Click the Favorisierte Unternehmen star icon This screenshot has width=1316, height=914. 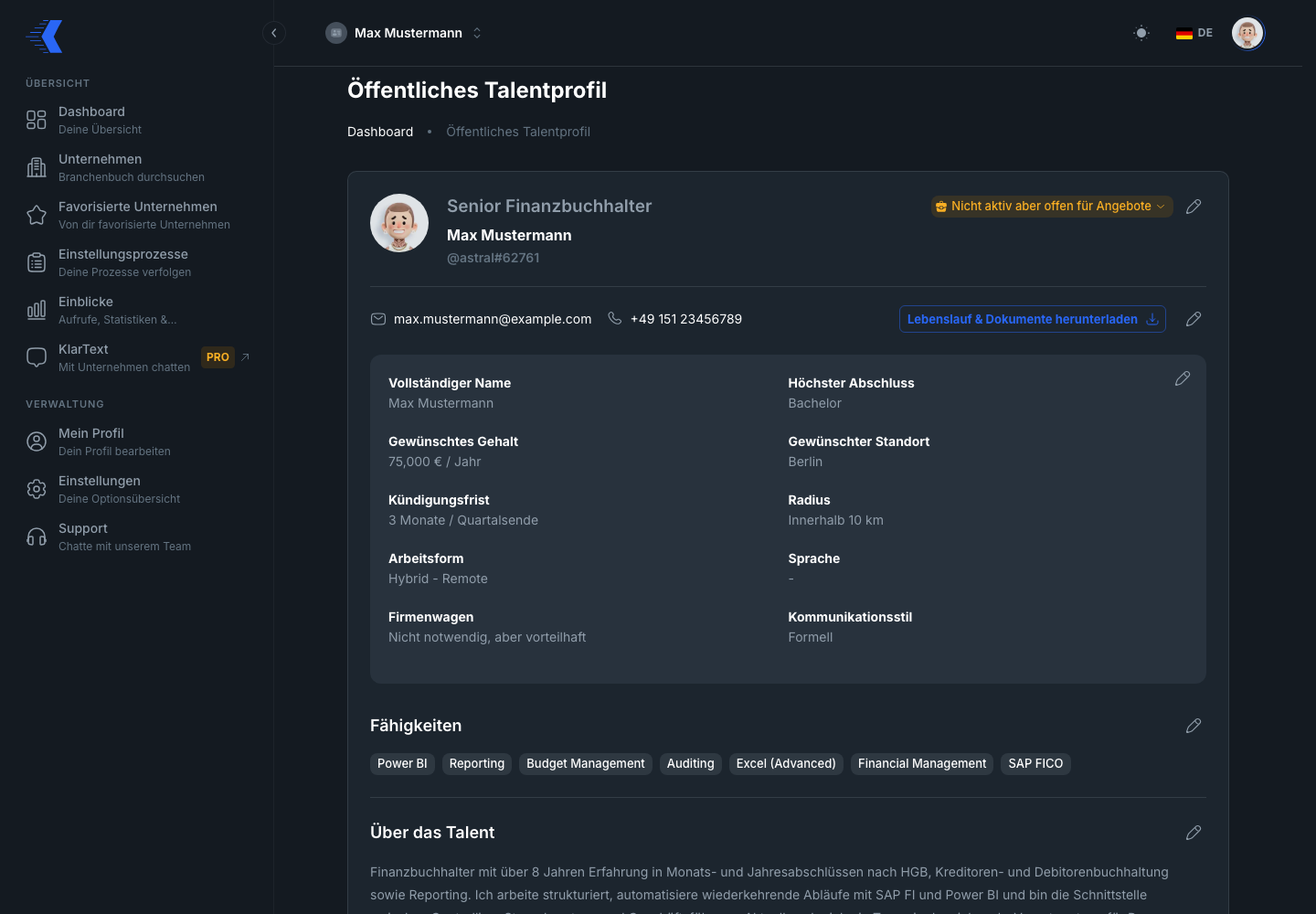pyautogui.click(x=37, y=215)
